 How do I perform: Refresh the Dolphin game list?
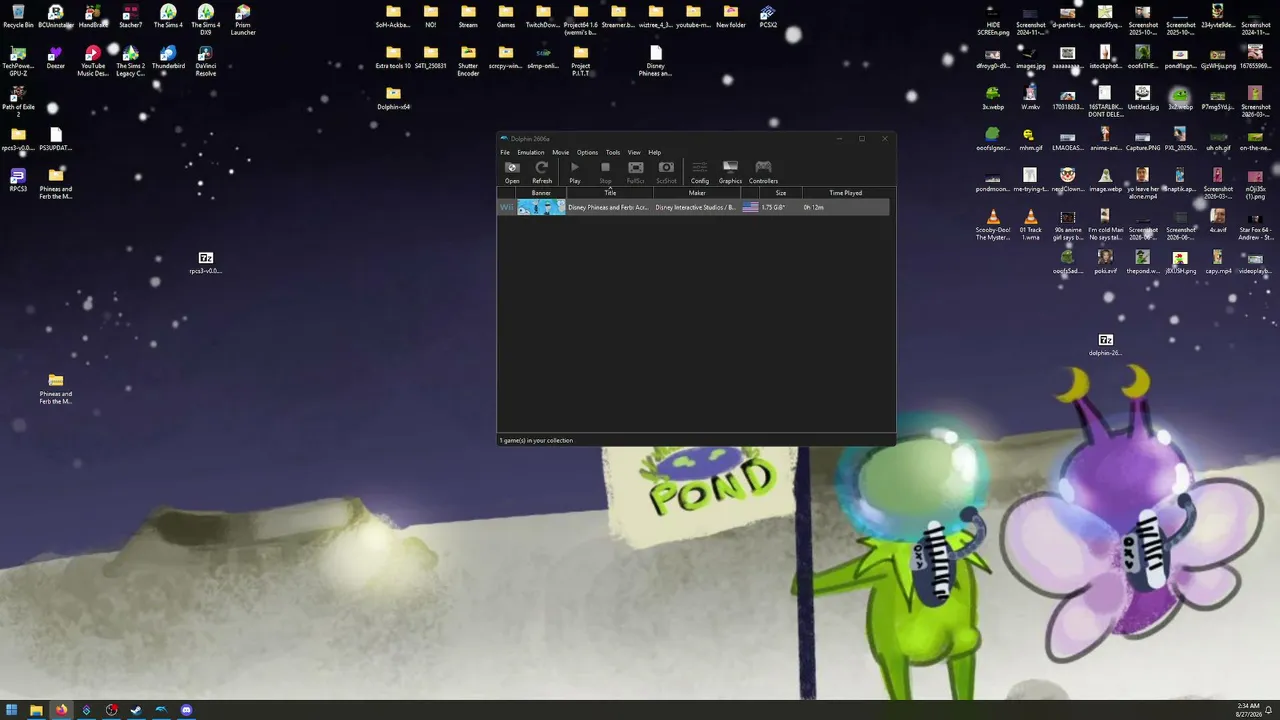[x=542, y=172]
